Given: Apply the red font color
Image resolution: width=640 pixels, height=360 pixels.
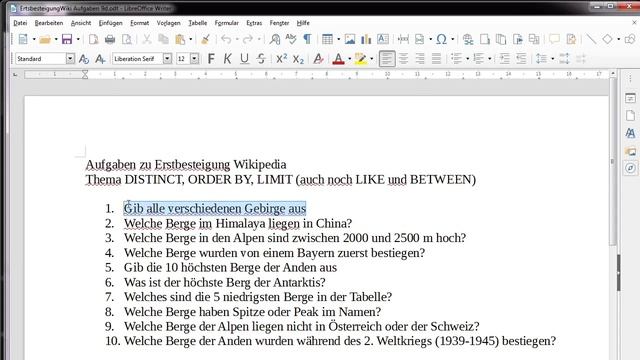Looking at the screenshot, I should [x=338, y=59].
